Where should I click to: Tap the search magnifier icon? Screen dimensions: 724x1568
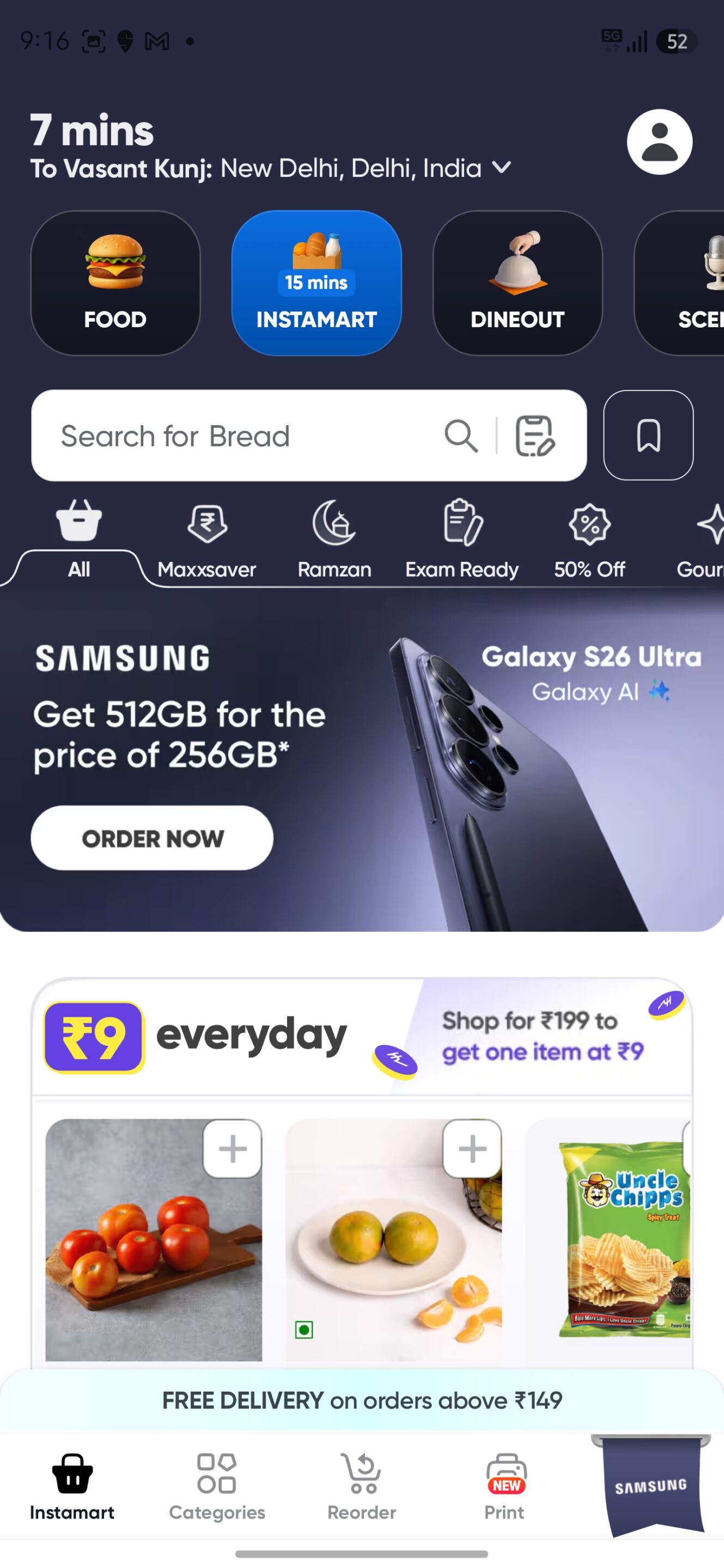click(461, 436)
